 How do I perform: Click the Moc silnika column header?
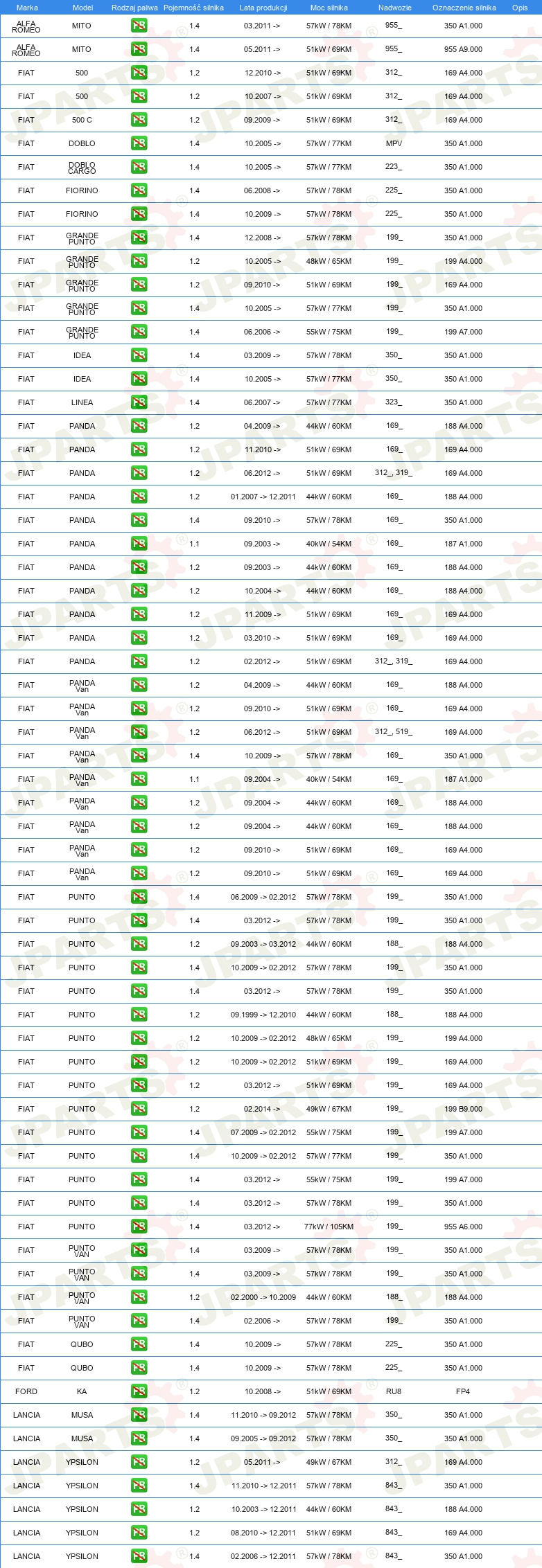(329, 8)
